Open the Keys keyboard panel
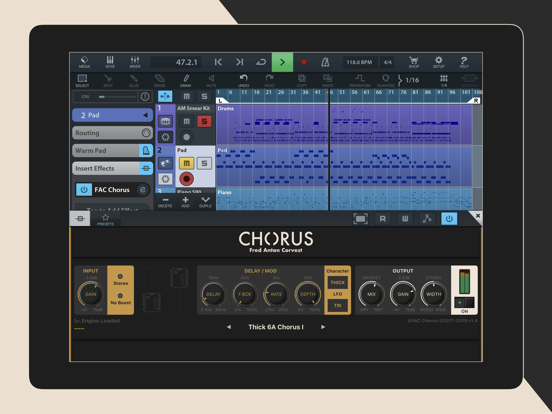This screenshot has width=552, height=414. [x=110, y=62]
